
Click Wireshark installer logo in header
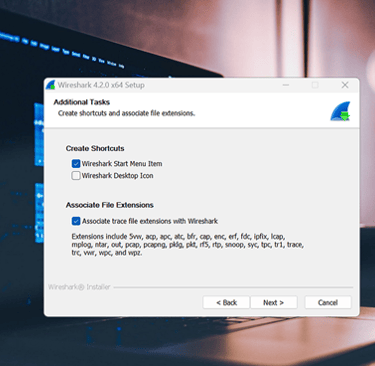pos(340,111)
